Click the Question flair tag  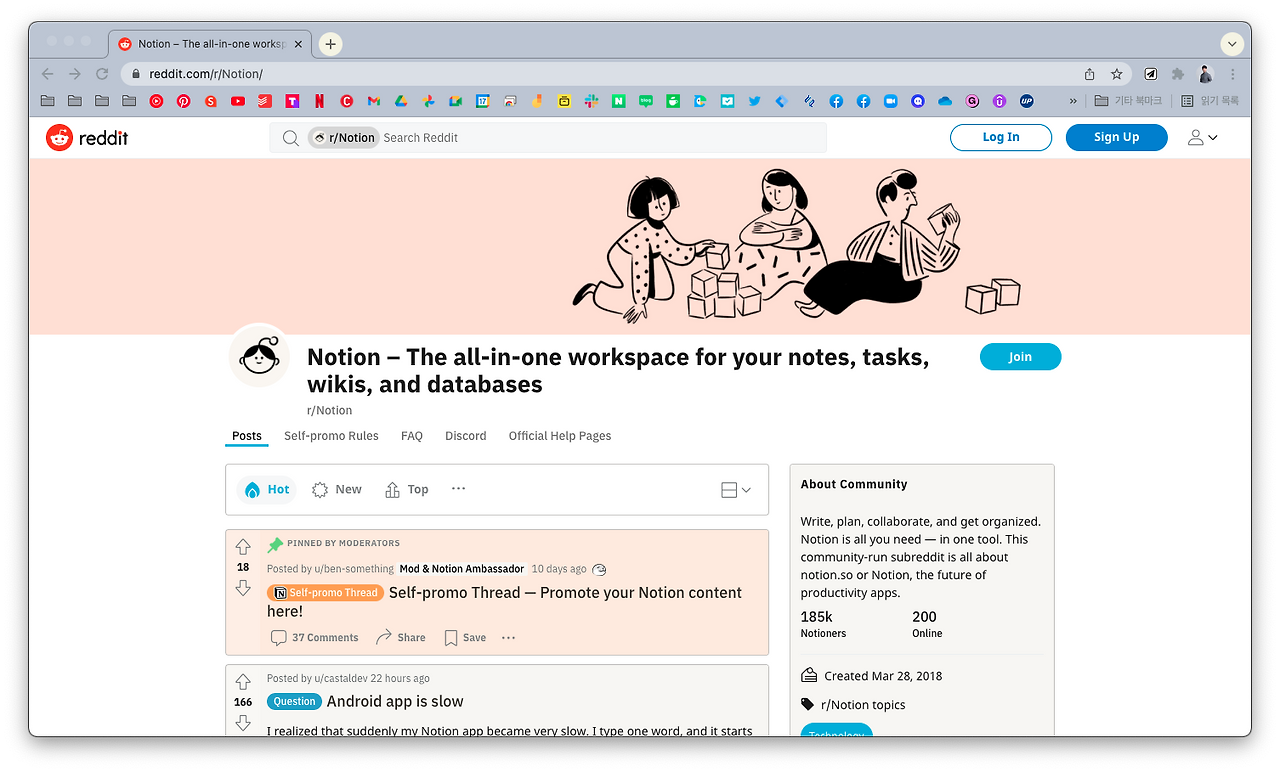point(294,702)
